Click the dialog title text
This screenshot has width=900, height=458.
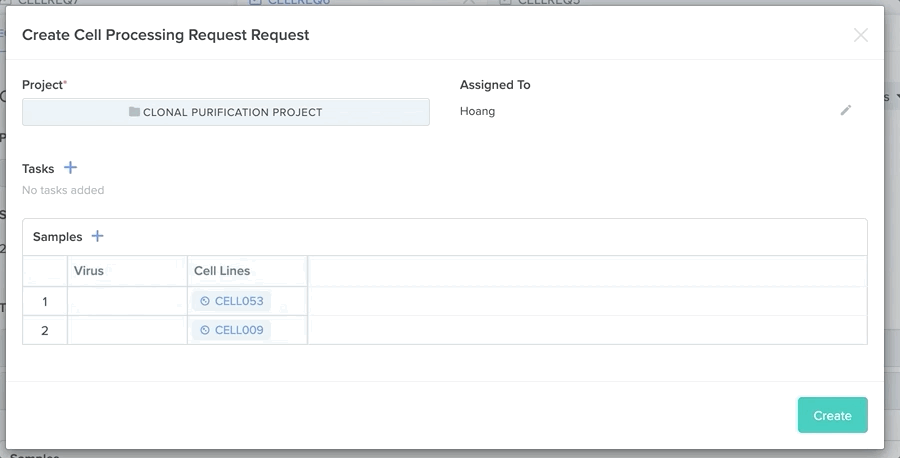(x=165, y=34)
